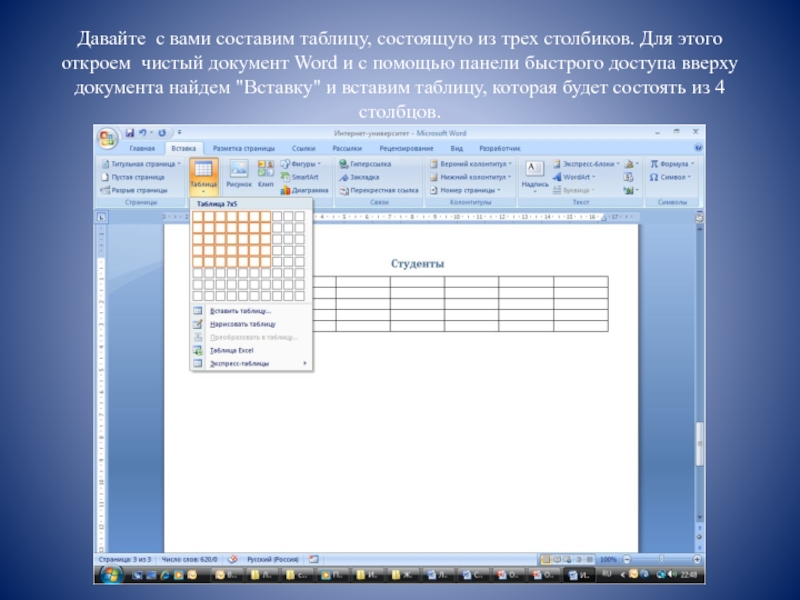Switch to the Web Layout view button

567,560
